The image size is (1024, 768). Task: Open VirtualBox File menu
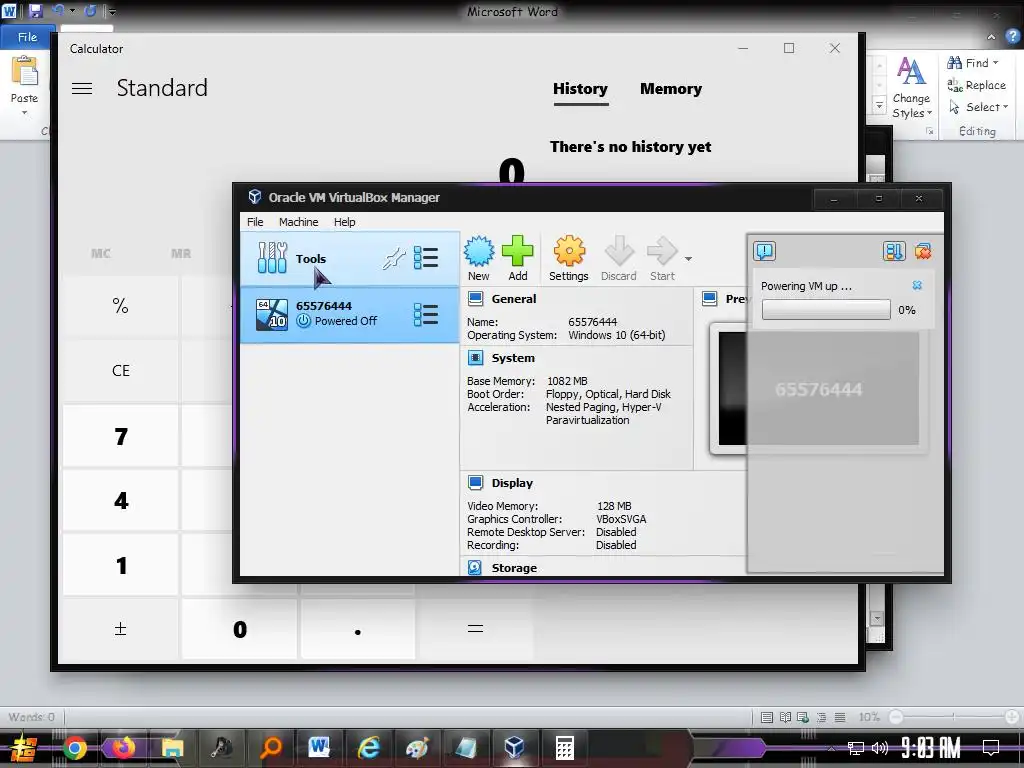click(x=255, y=222)
